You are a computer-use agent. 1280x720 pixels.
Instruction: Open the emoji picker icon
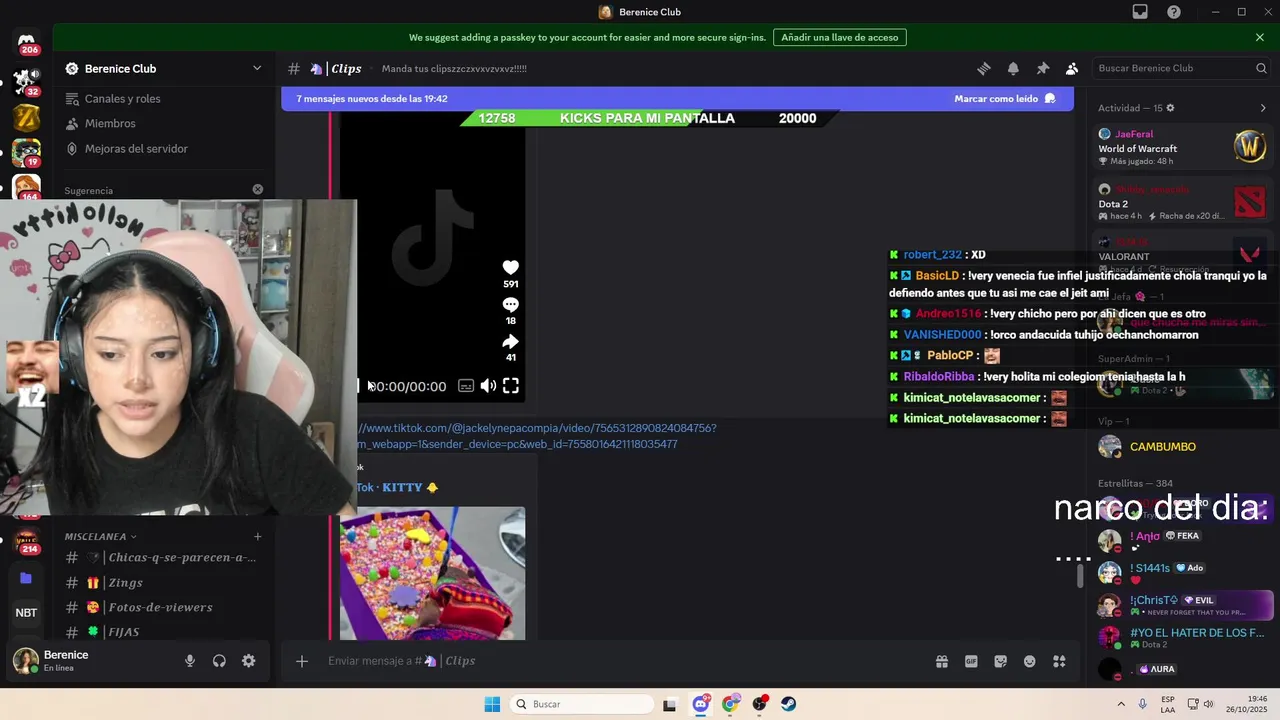[x=1030, y=661]
